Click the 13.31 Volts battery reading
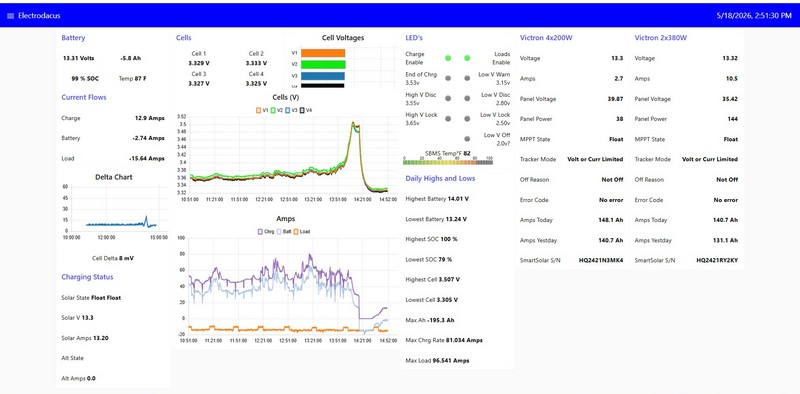 click(x=78, y=58)
